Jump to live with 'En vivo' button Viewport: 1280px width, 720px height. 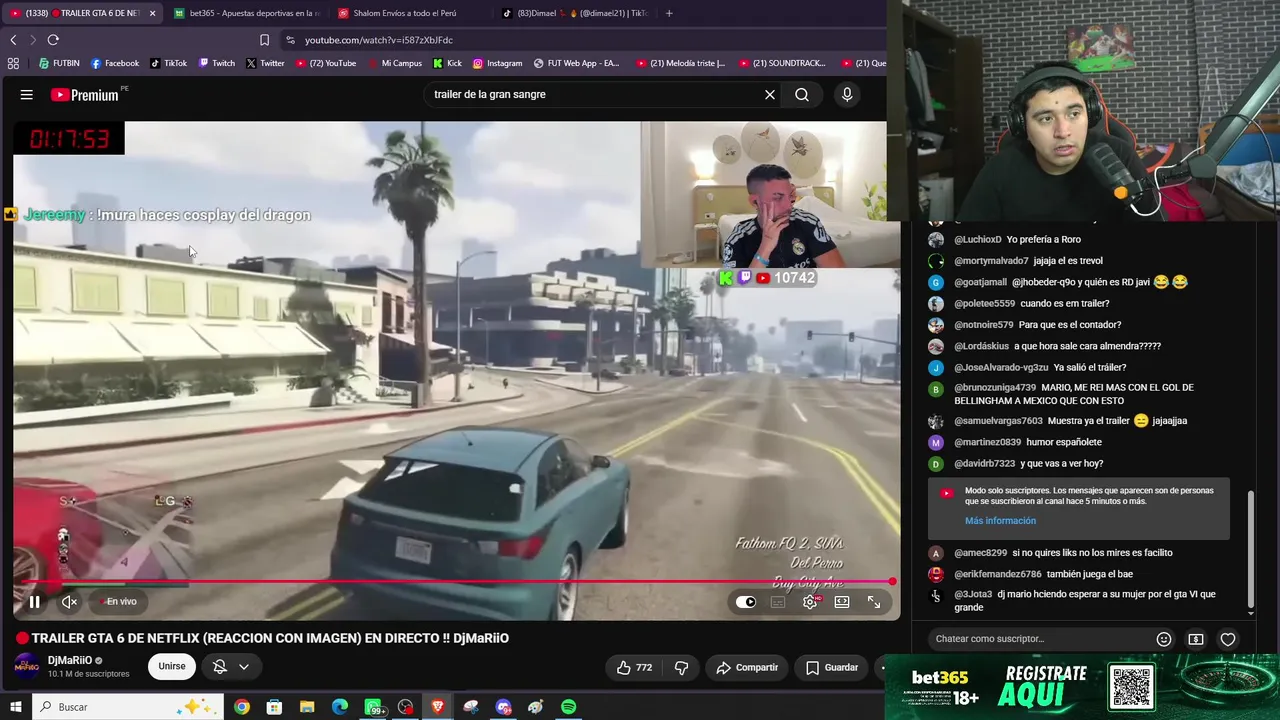coord(120,602)
